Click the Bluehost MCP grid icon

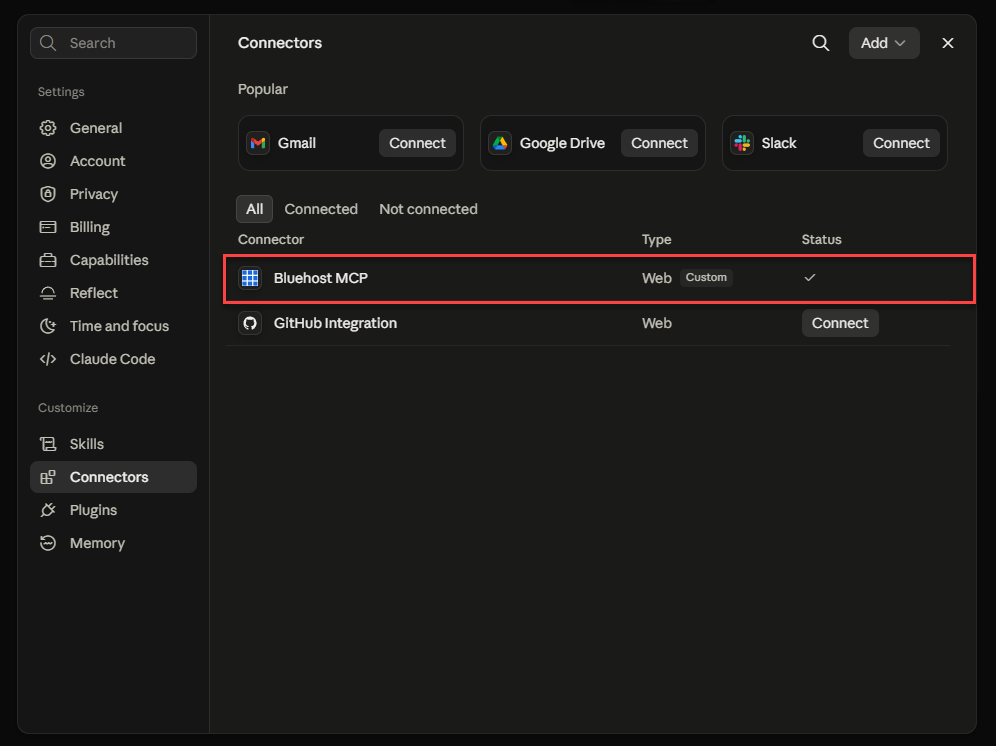coord(250,278)
